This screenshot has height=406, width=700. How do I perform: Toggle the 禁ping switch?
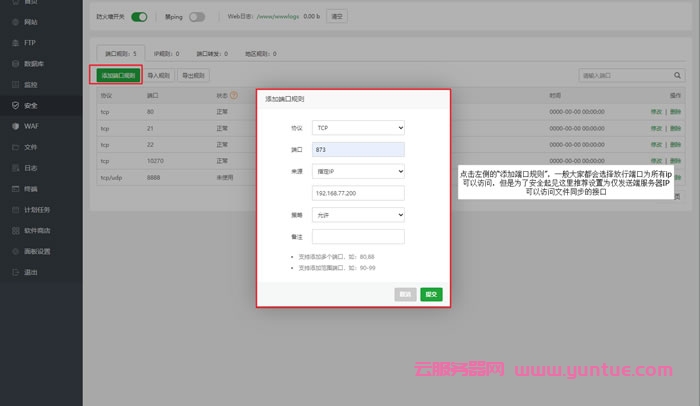[197, 16]
